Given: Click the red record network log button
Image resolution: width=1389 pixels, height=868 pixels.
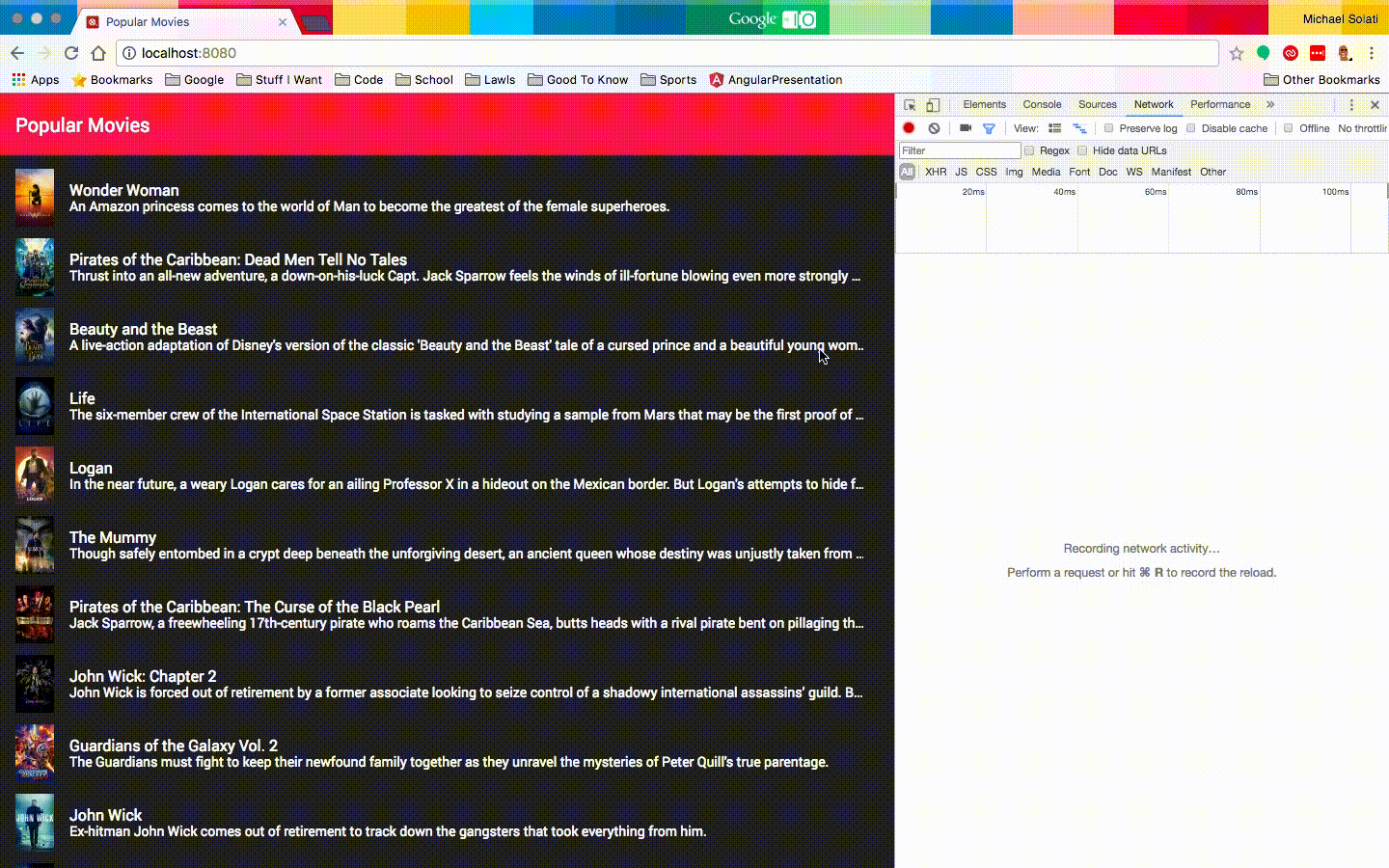Looking at the screenshot, I should (909, 128).
